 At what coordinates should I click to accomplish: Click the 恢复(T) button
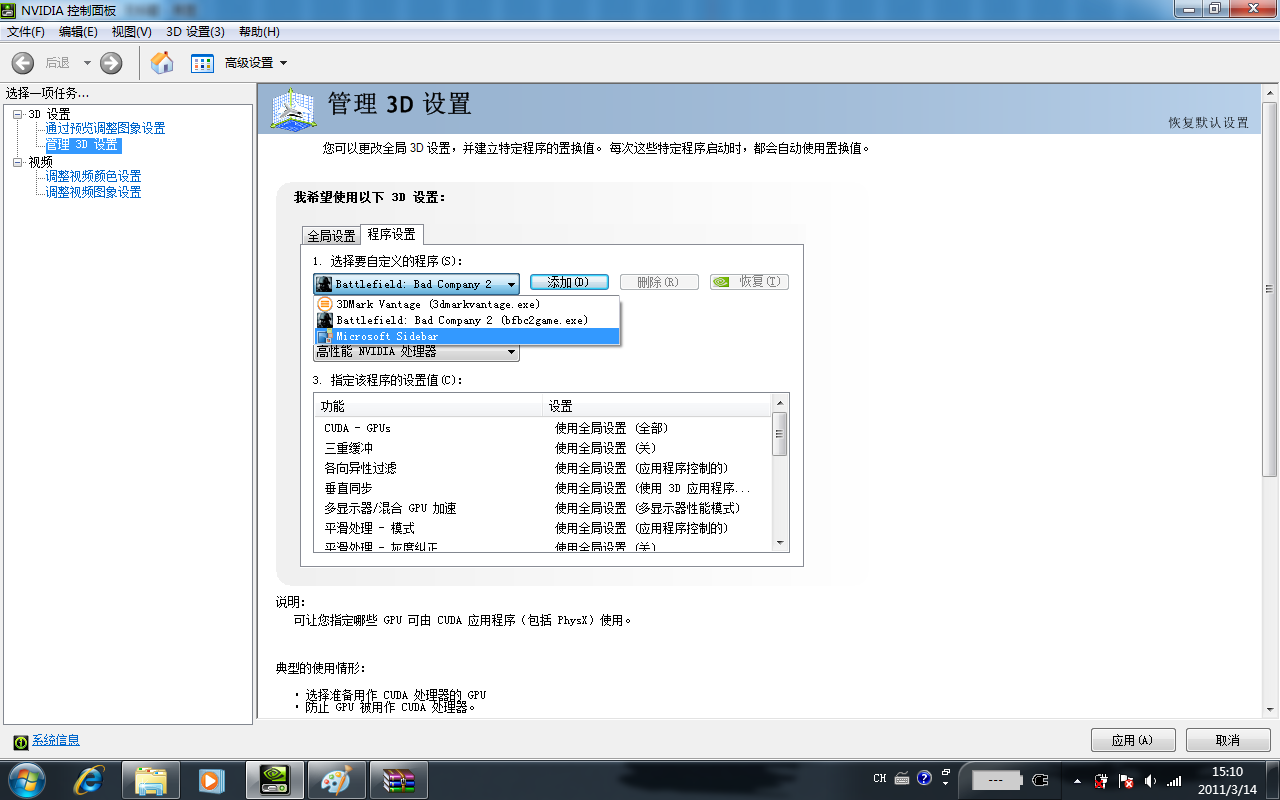(749, 282)
